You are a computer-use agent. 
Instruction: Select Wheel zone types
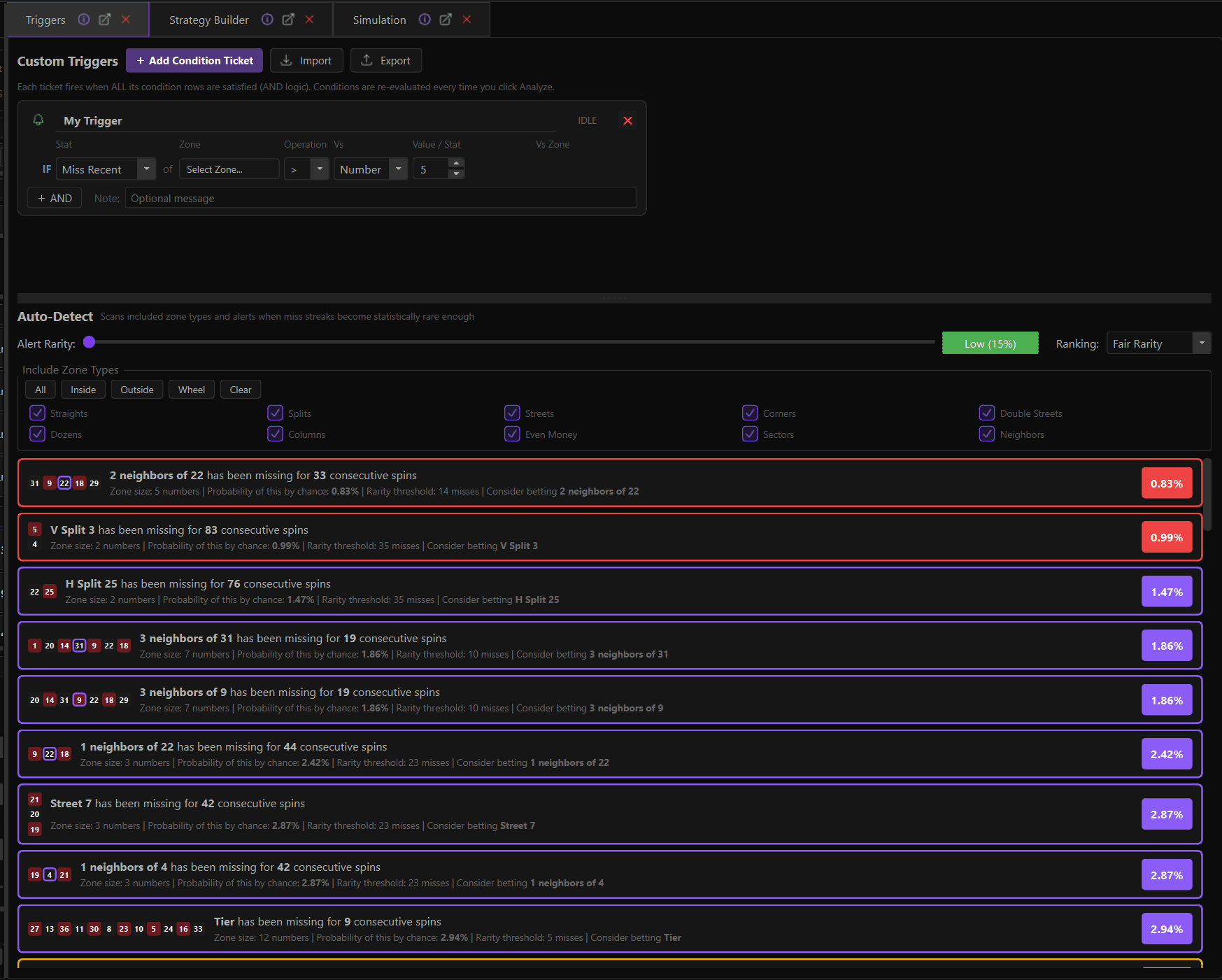(192, 390)
